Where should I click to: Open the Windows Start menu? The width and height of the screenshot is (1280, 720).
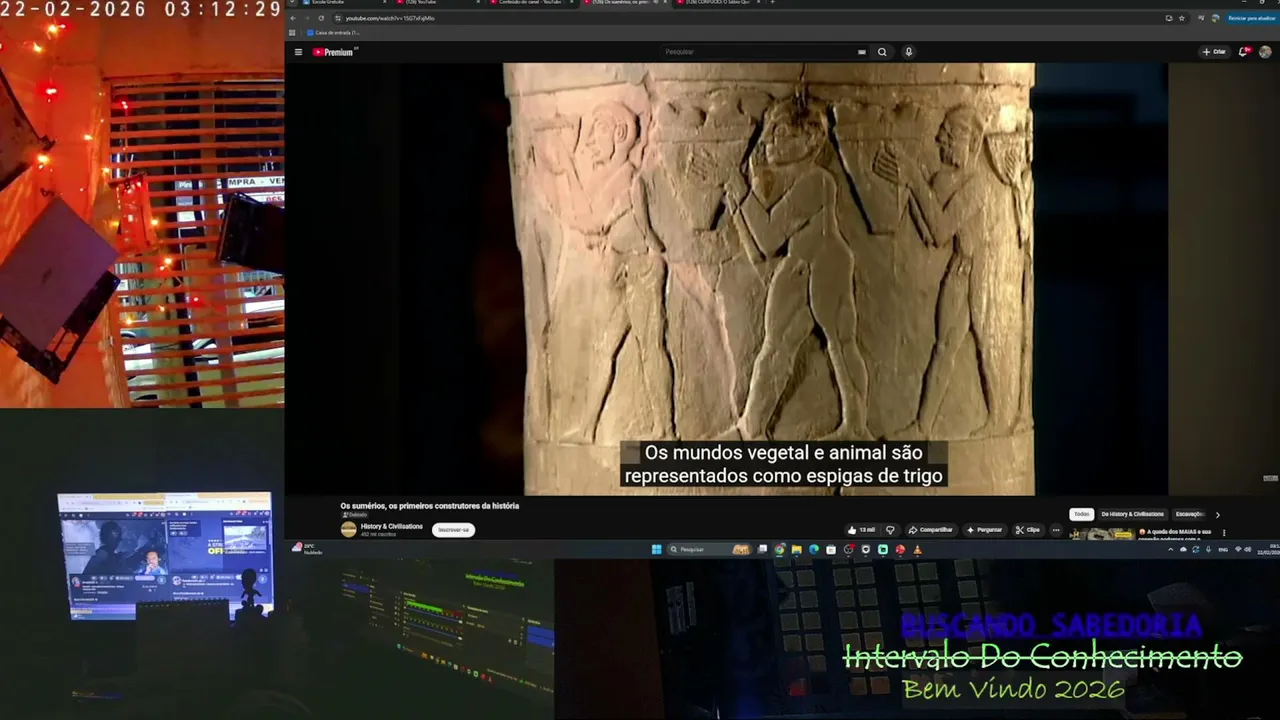(x=656, y=549)
